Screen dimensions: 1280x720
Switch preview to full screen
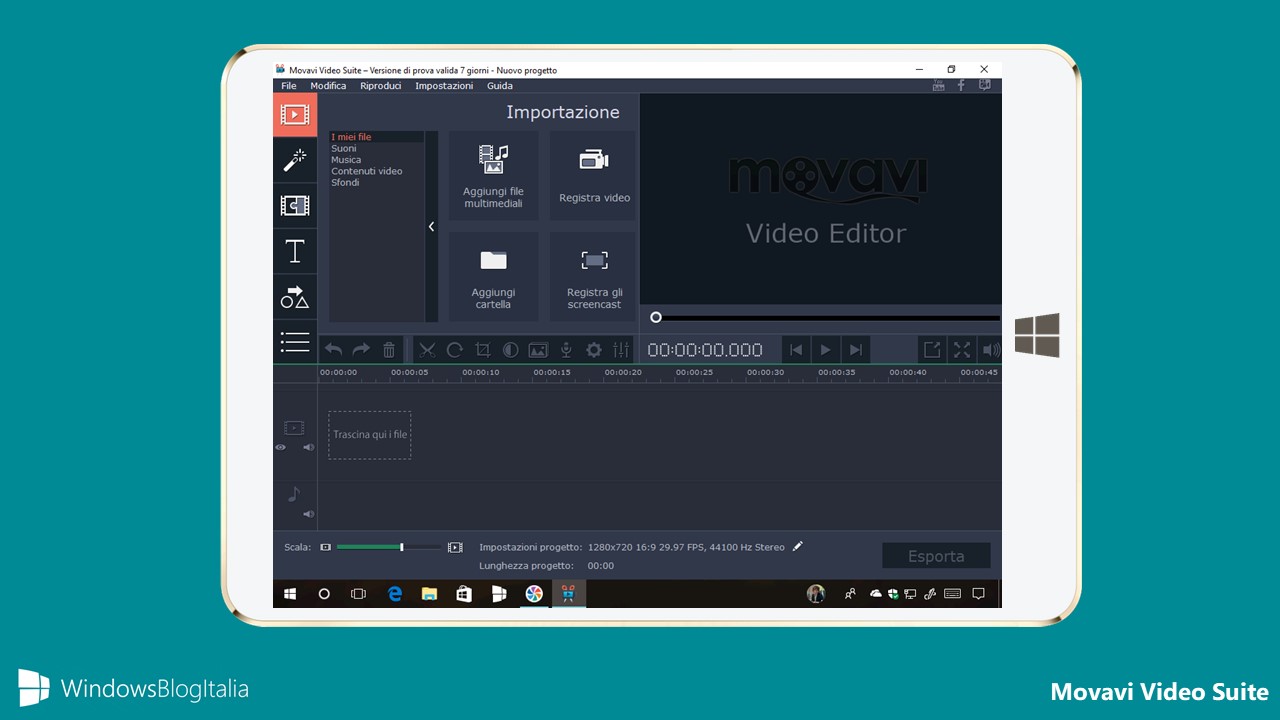962,350
